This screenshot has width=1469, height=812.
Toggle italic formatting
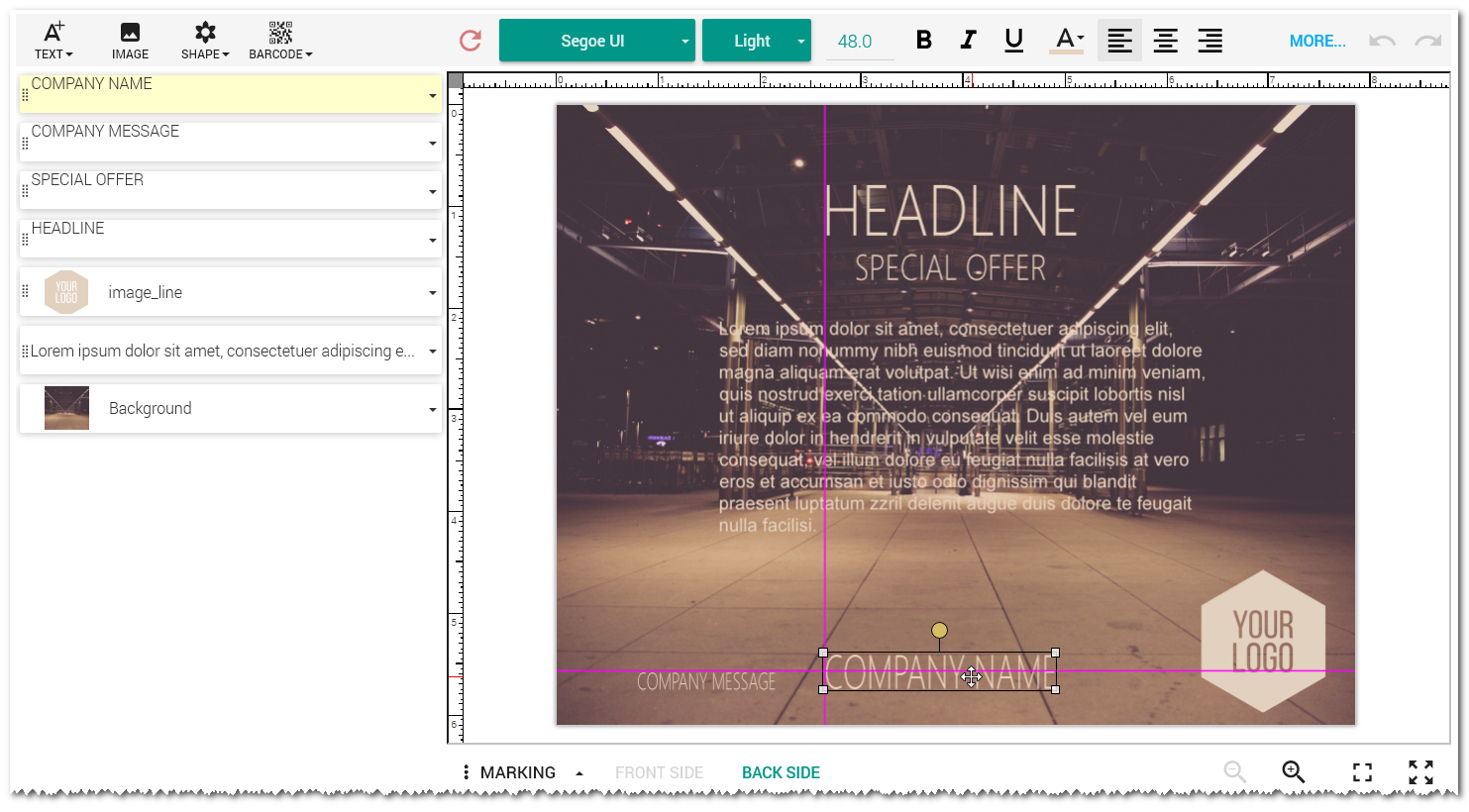click(968, 41)
